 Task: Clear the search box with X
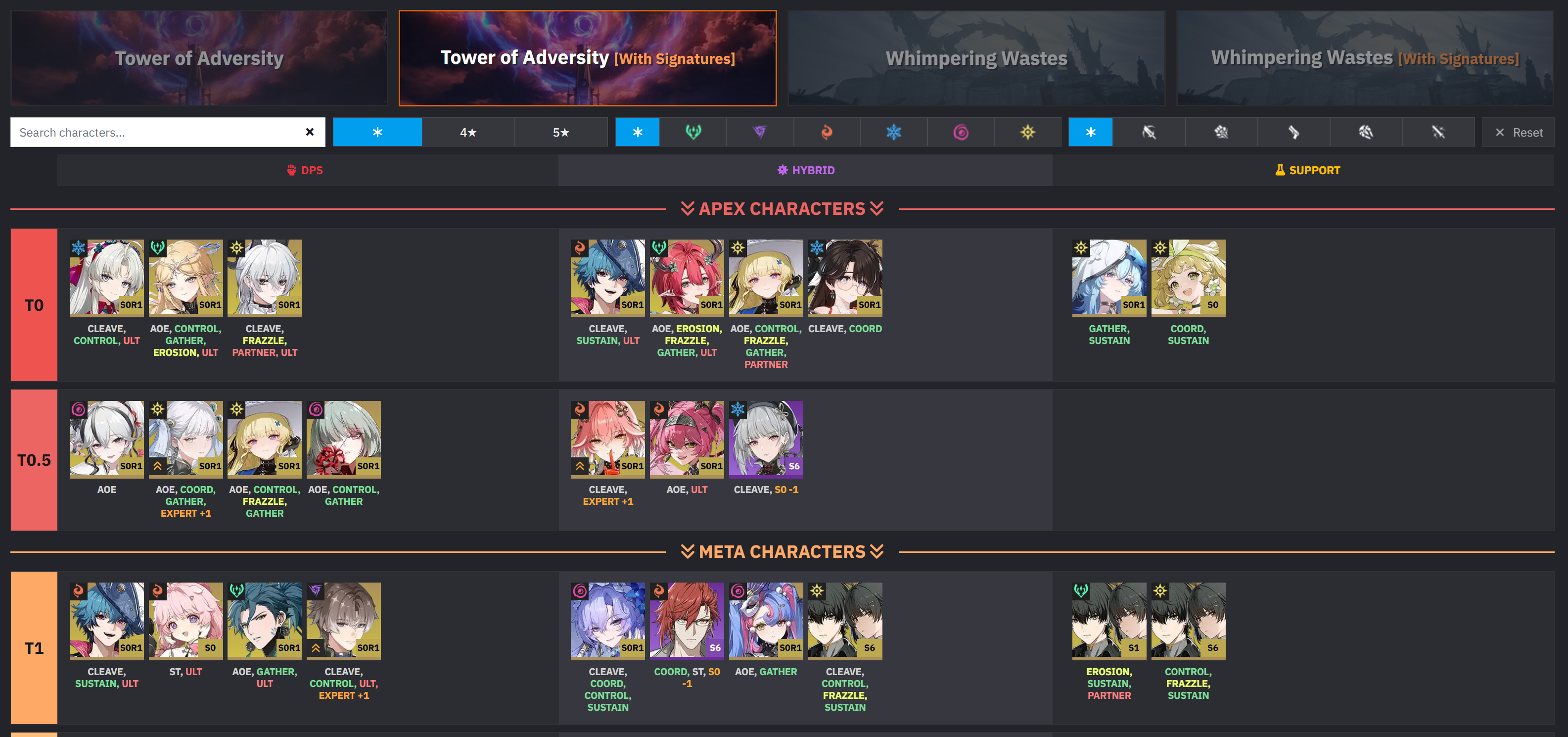[x=310, y=132]
